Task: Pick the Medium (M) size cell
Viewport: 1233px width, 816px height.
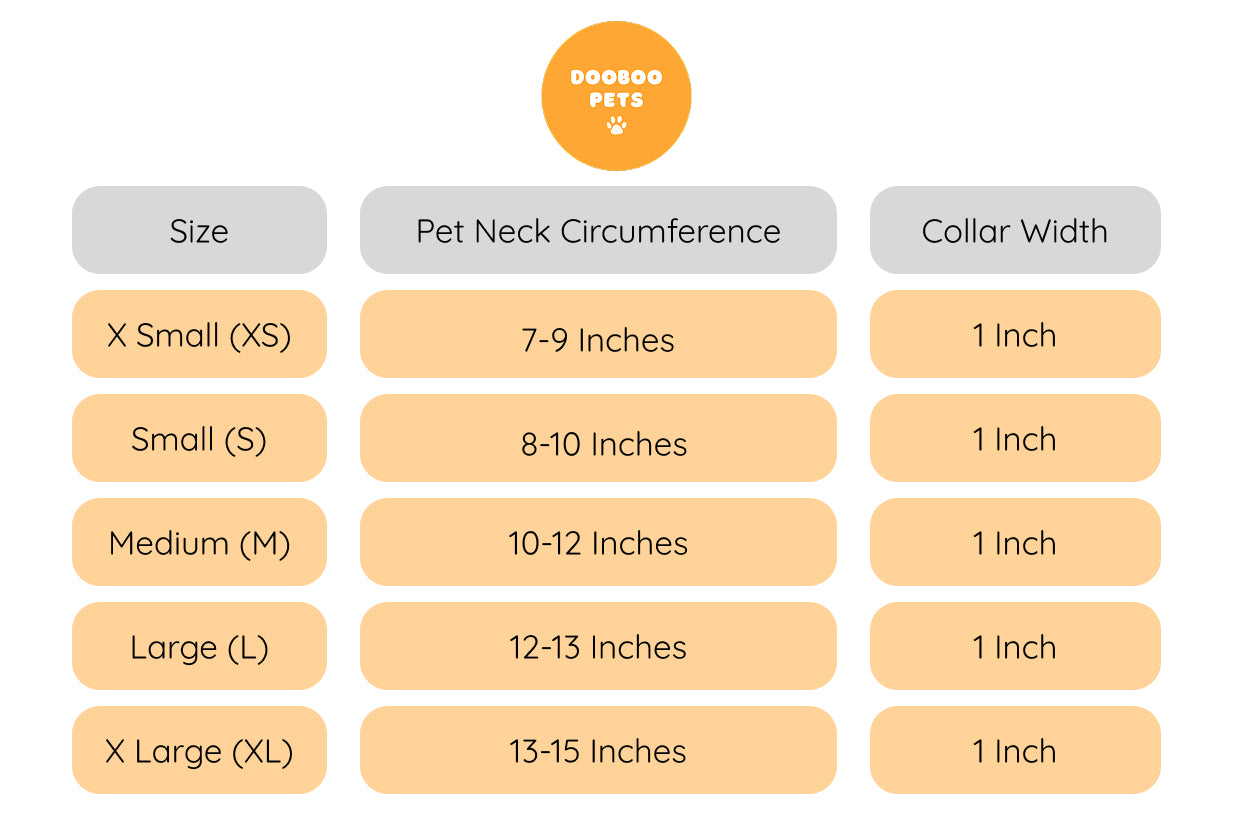Action: (199, 543)
